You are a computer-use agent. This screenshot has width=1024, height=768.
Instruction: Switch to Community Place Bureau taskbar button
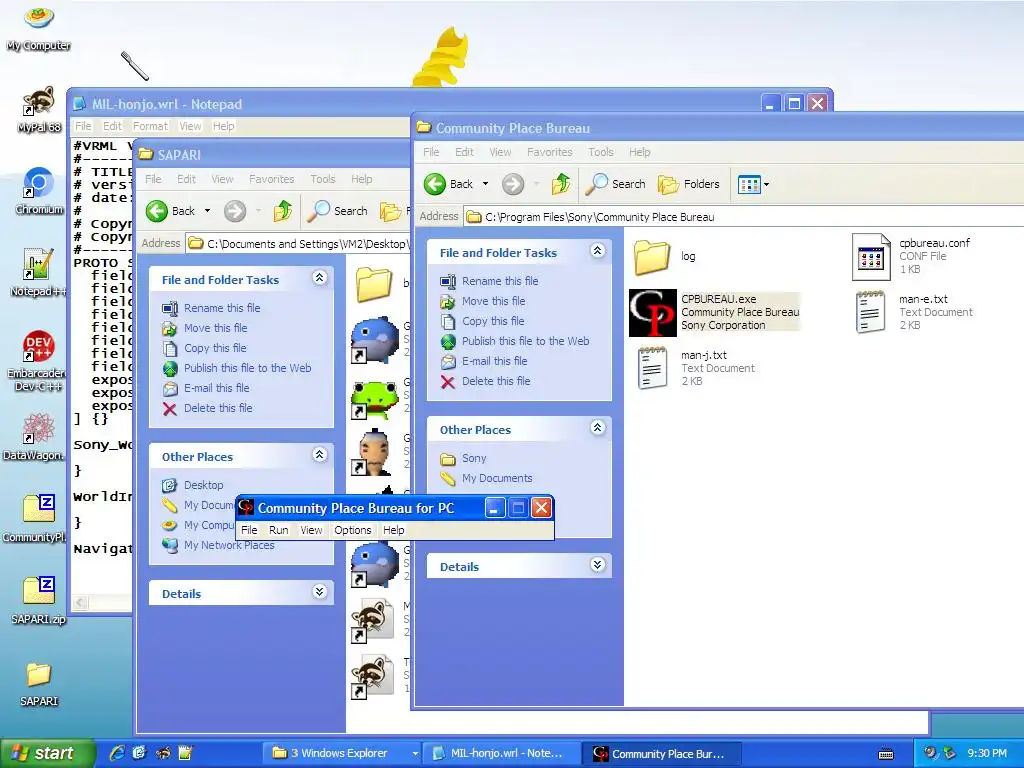[661, 754]
